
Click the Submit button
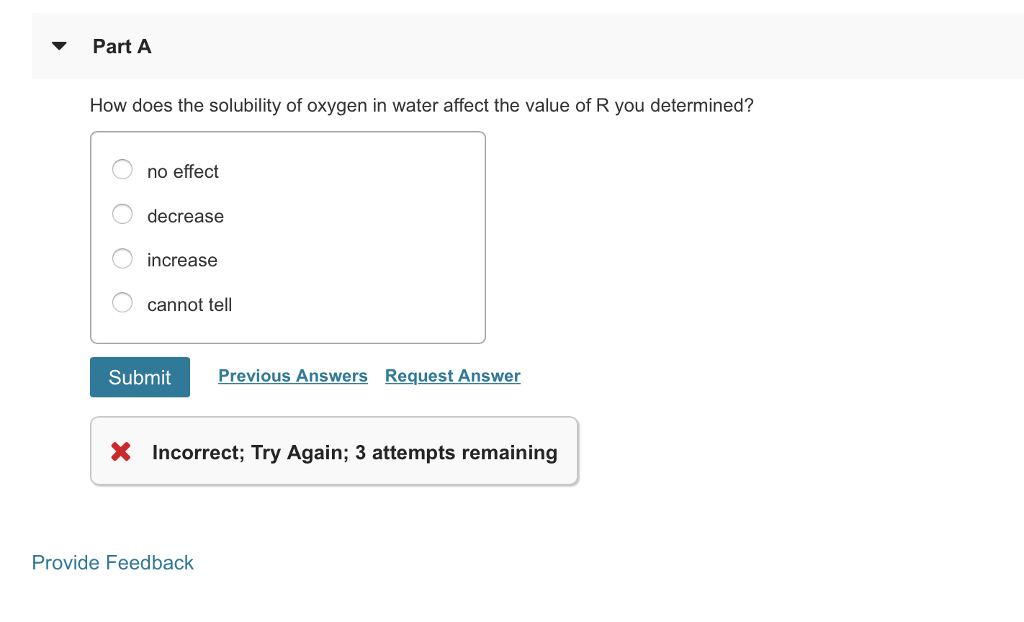pos(139,377)
